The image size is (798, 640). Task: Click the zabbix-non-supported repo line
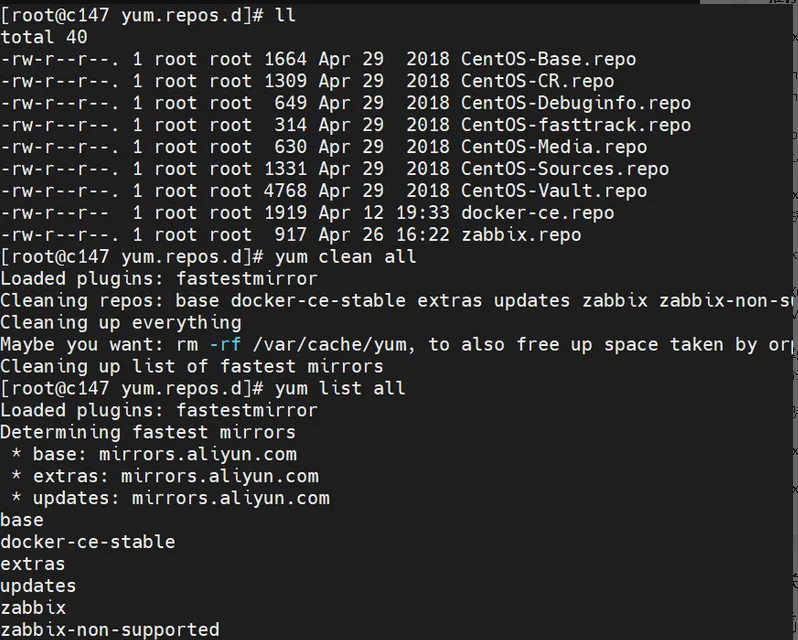pos(110,630)
